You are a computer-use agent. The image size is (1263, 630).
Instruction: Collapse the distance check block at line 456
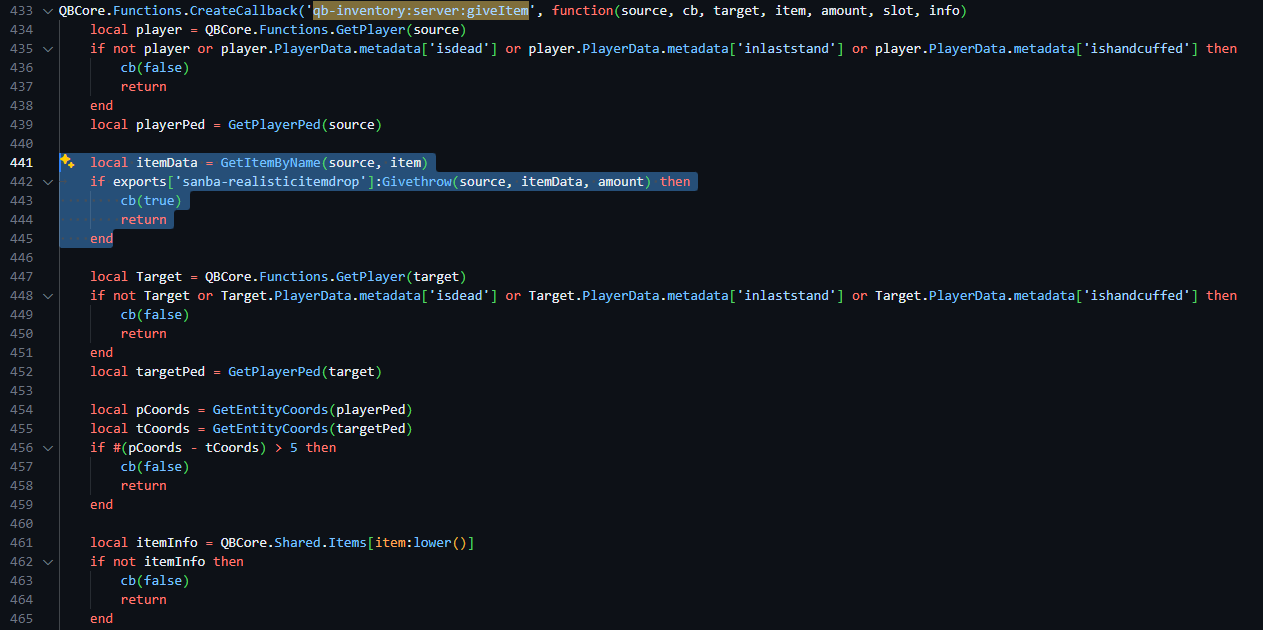tap(47, 448)
